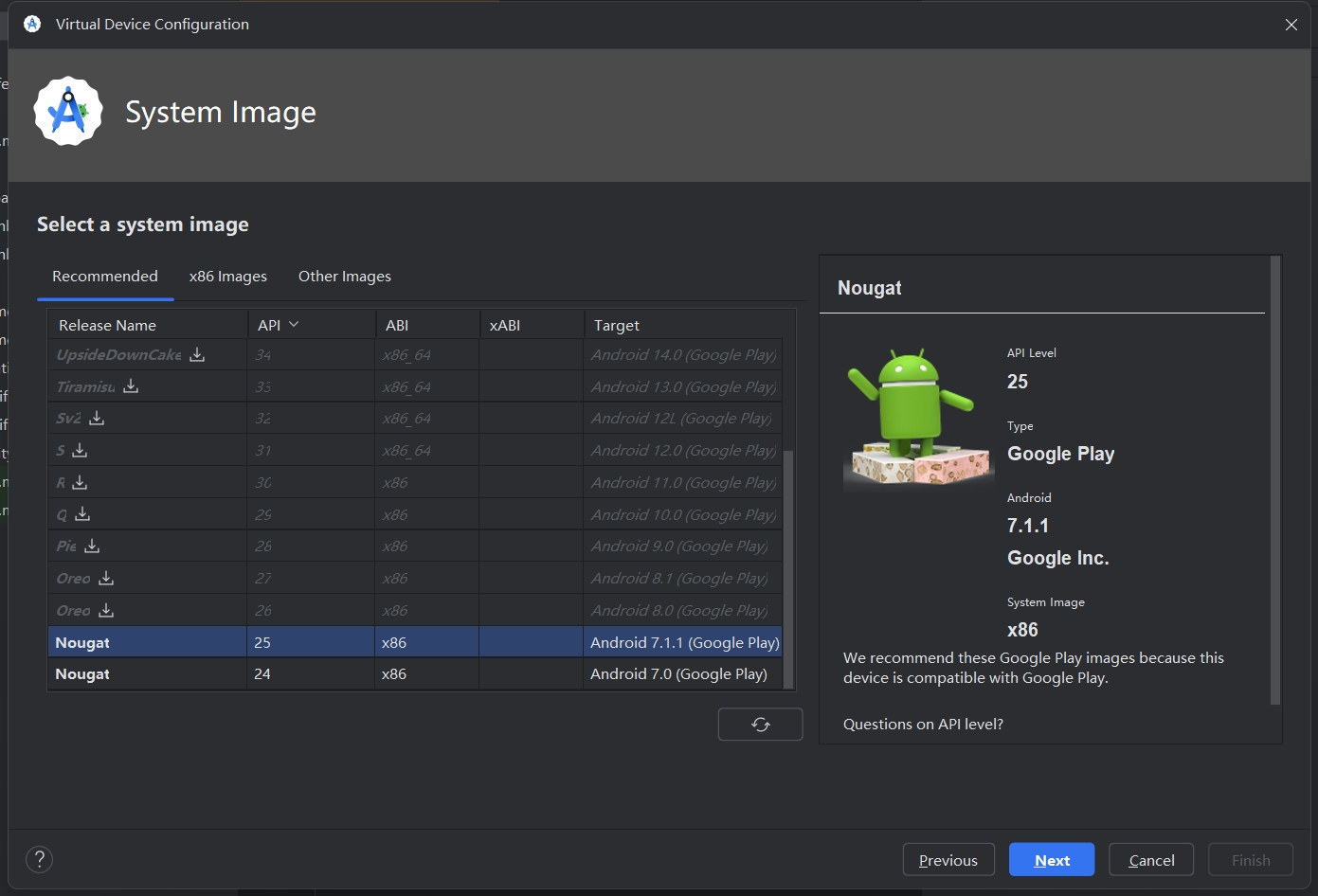
Task: Select the Android 9.0 (Google Play) target cell
Action: click(x=683, y=546)
